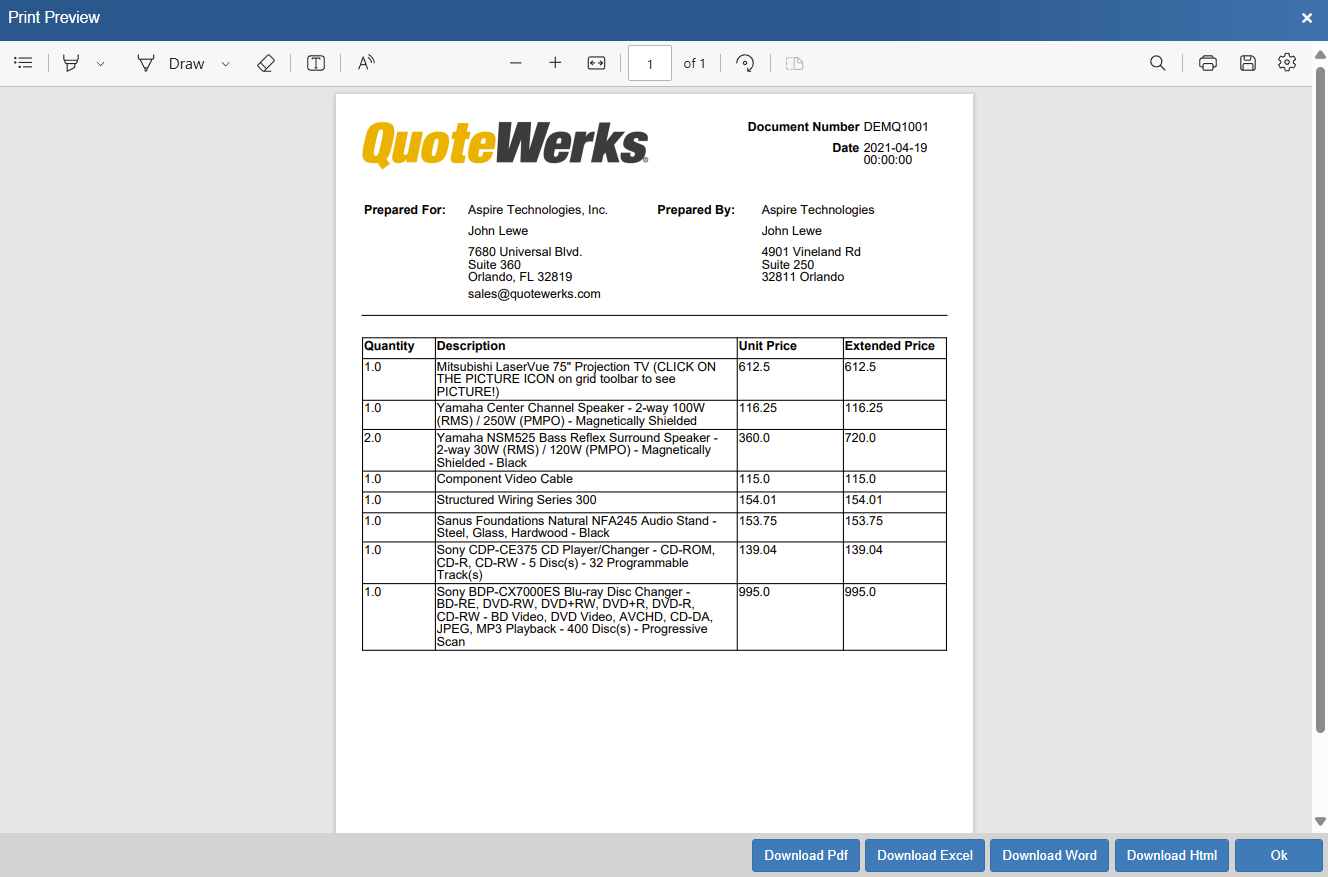Screen dimensions: 1328x877
Task: Save the document with the disk icon
Action: (x=1247, y=63)
